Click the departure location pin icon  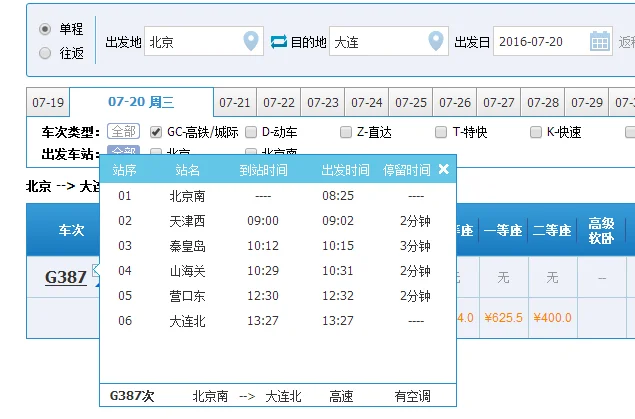251,41
